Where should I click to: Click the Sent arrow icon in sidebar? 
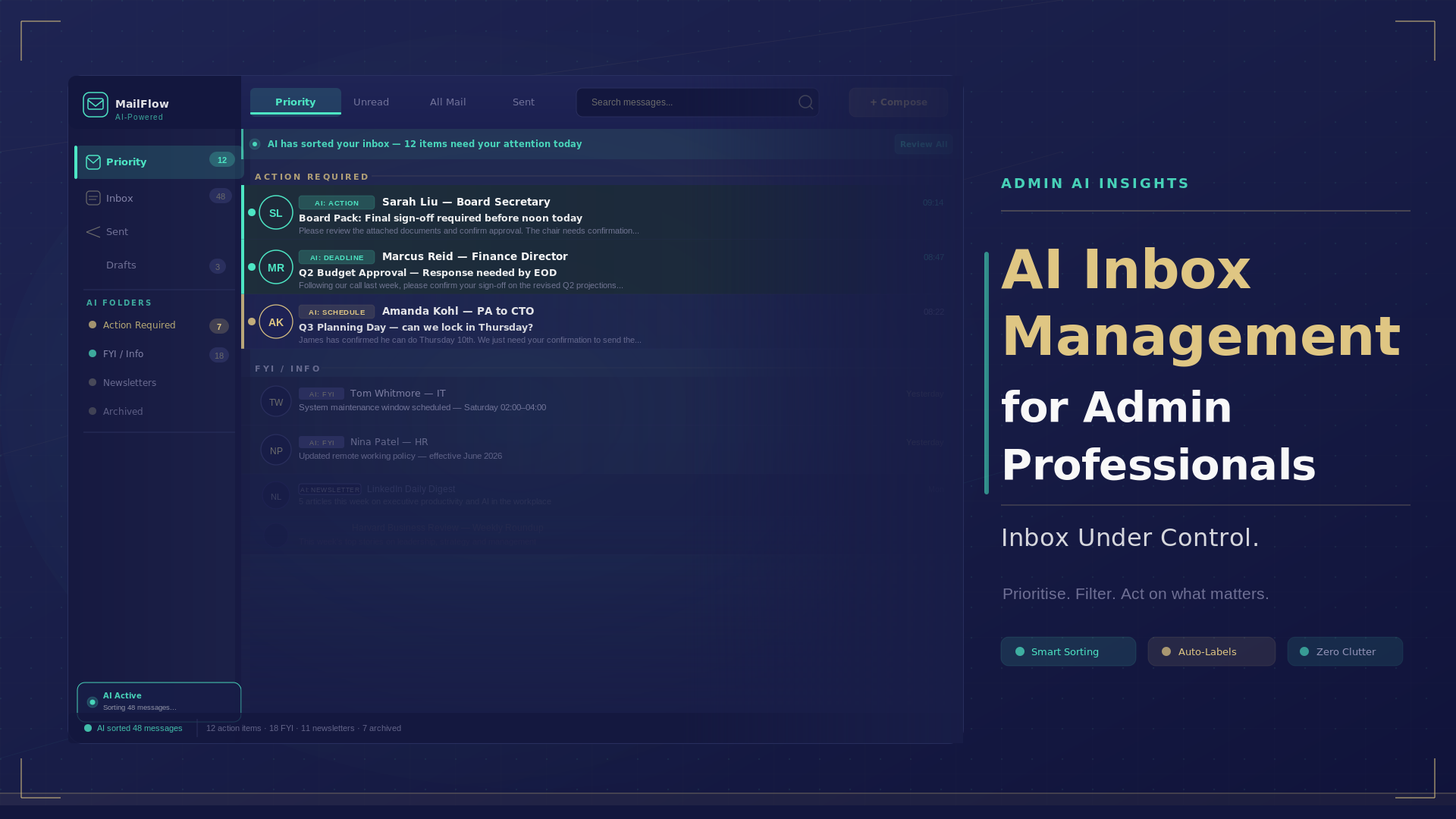93,232
